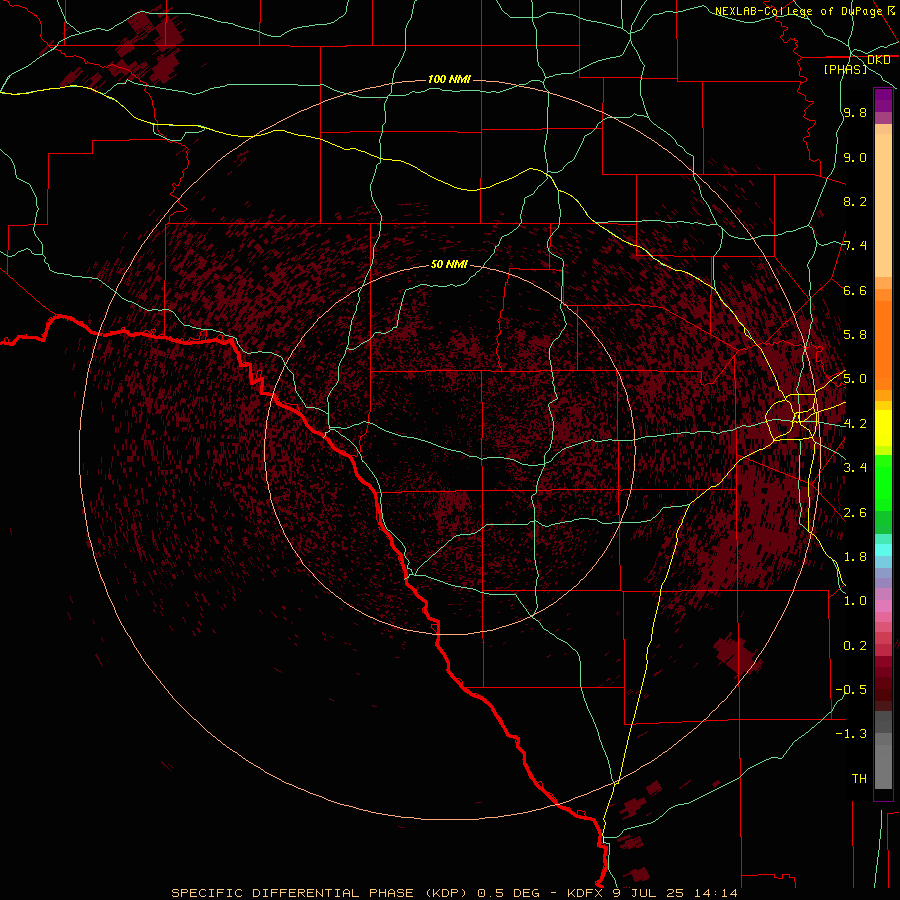Click the '9.8' value on color scale
The height and width of the screenshot is (900, 900).
click(x=855, y=112)
